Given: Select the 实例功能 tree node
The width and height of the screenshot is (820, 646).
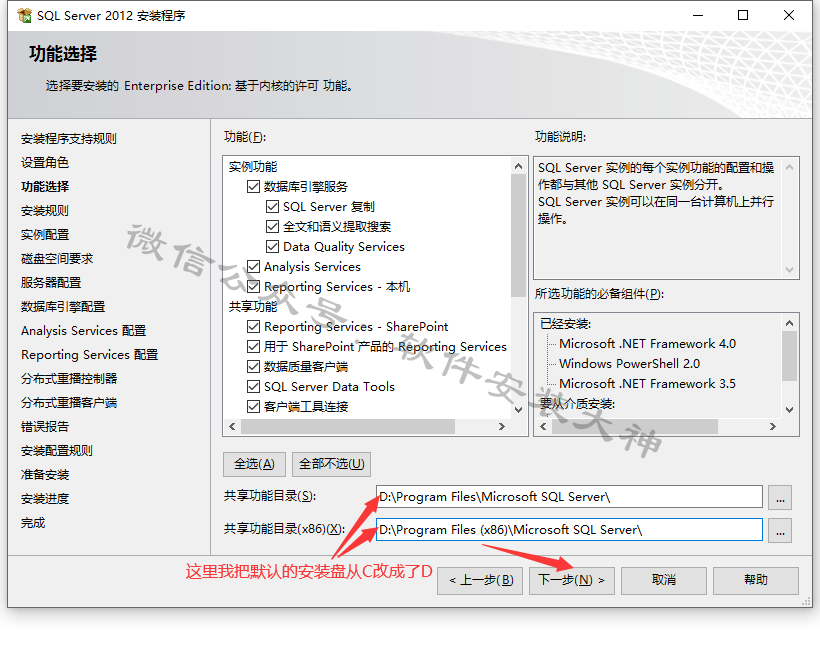Looking at the screenshot, I should pyautogui.click(x=253, y=167).
